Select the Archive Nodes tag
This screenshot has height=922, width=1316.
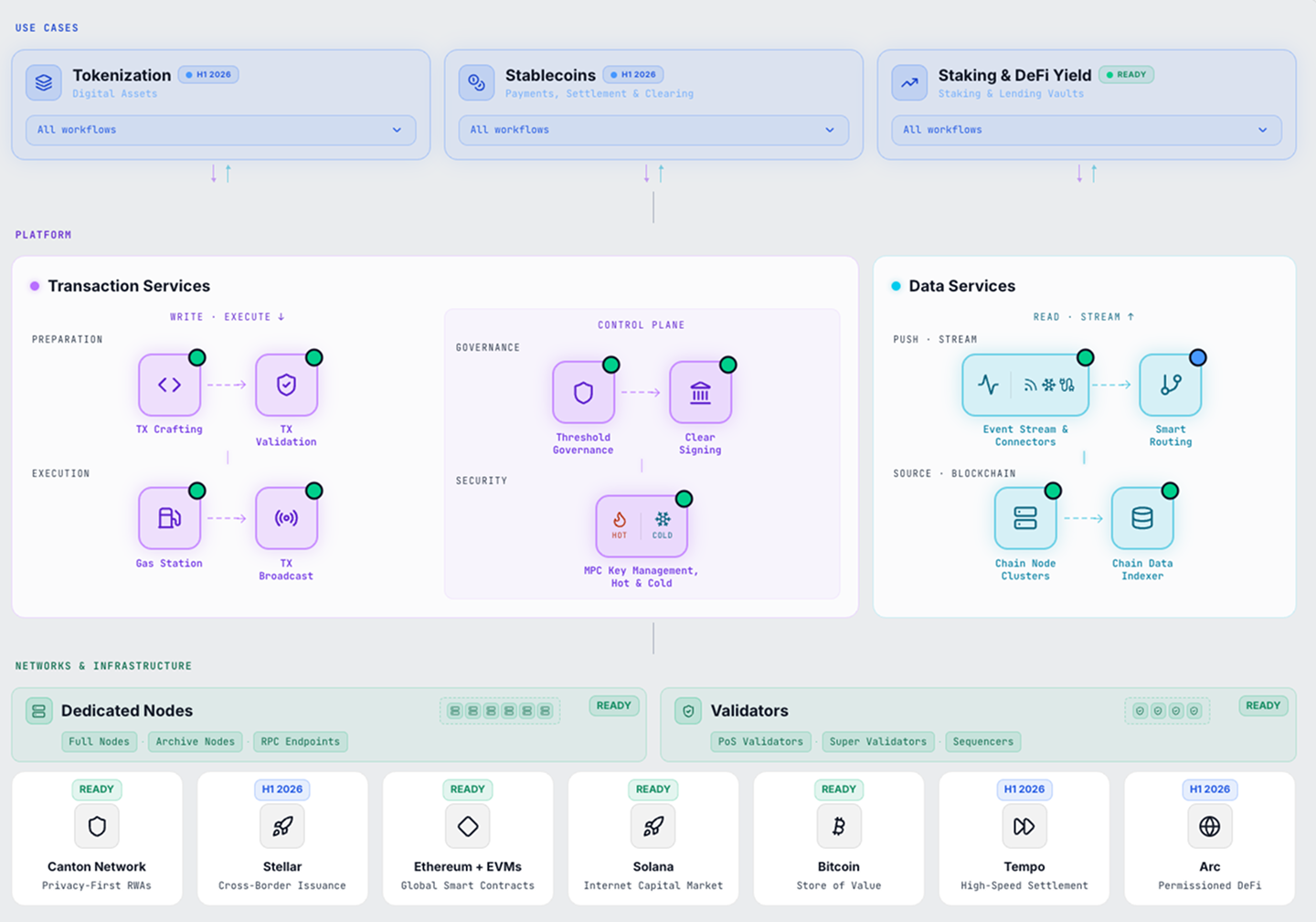(196, 742)
